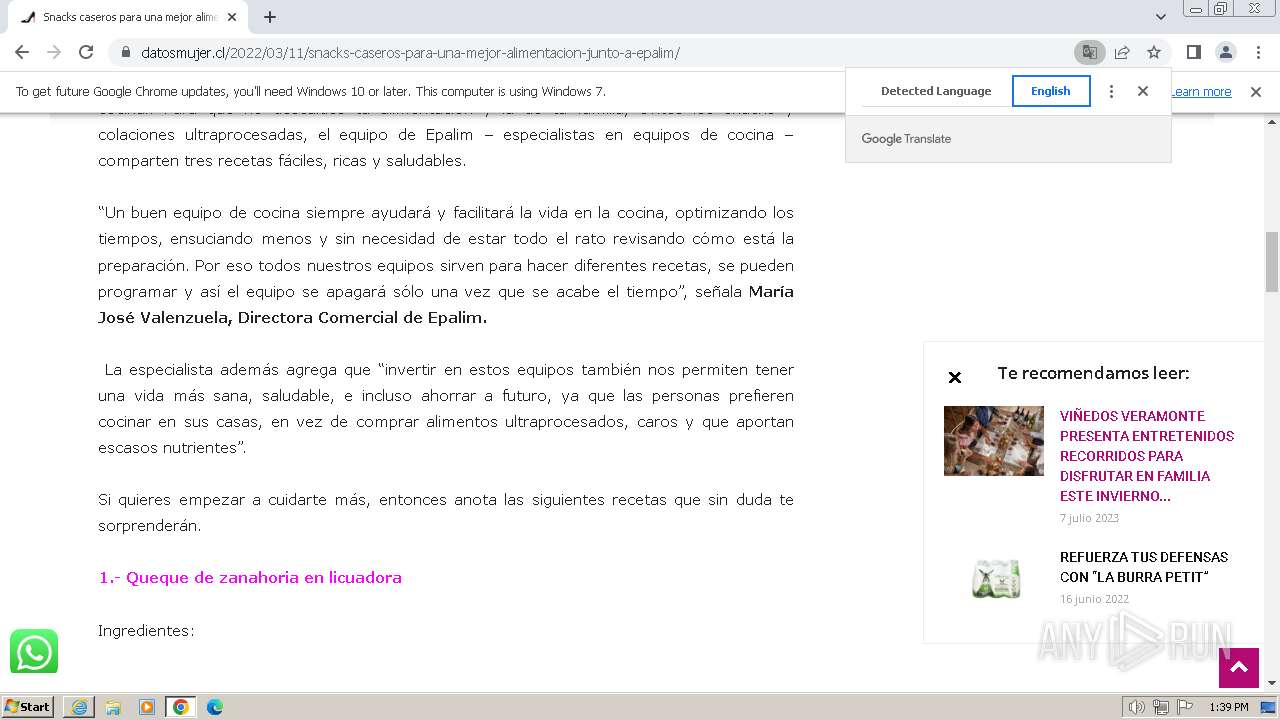Screen dimensions: 1280x720
Task: Click Te recomendamos leer heading
Action: tap(1093, 373)
